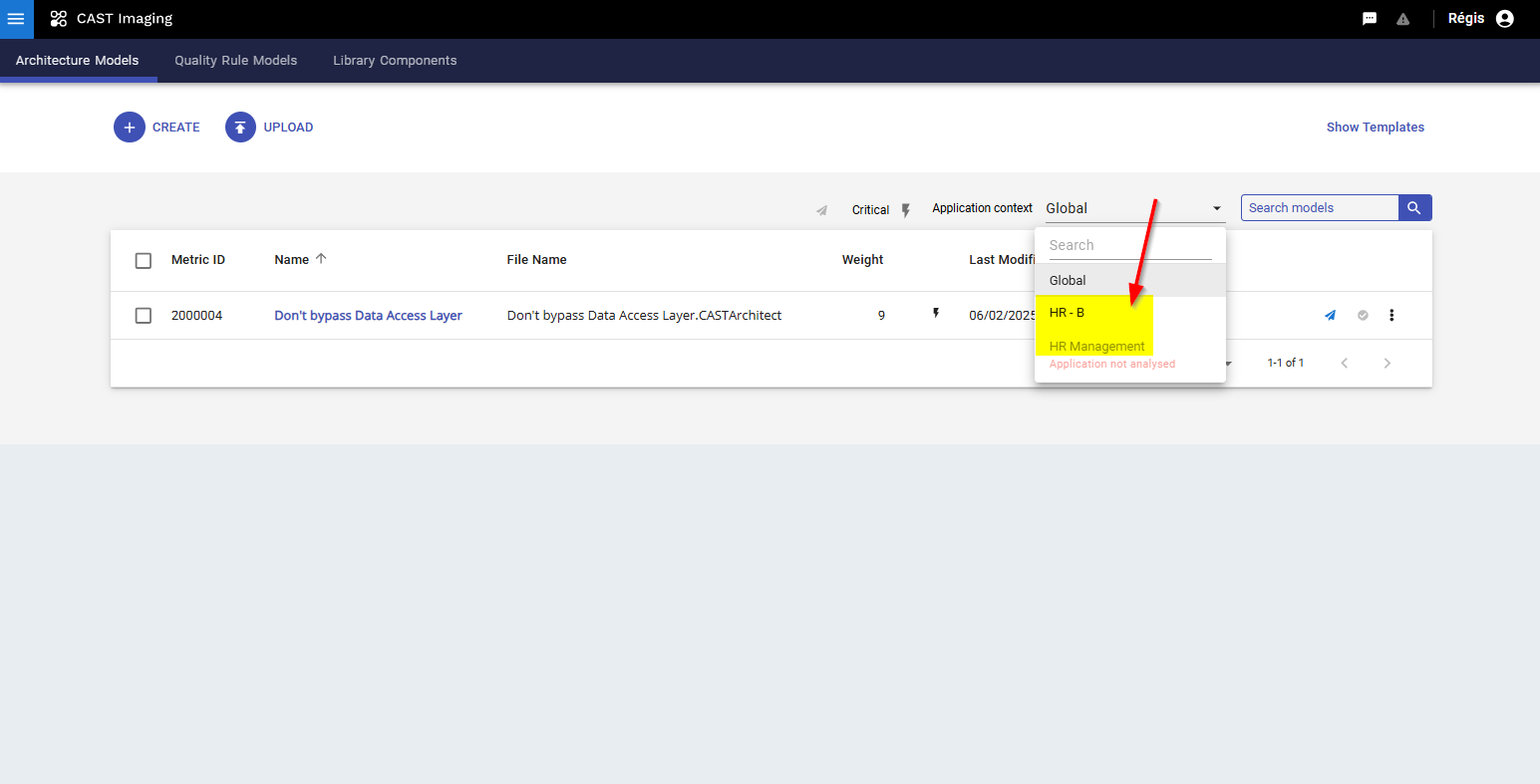1540x784 pixels.
Task: Click the grey check status icon in row
Action: coord(1363,316)
